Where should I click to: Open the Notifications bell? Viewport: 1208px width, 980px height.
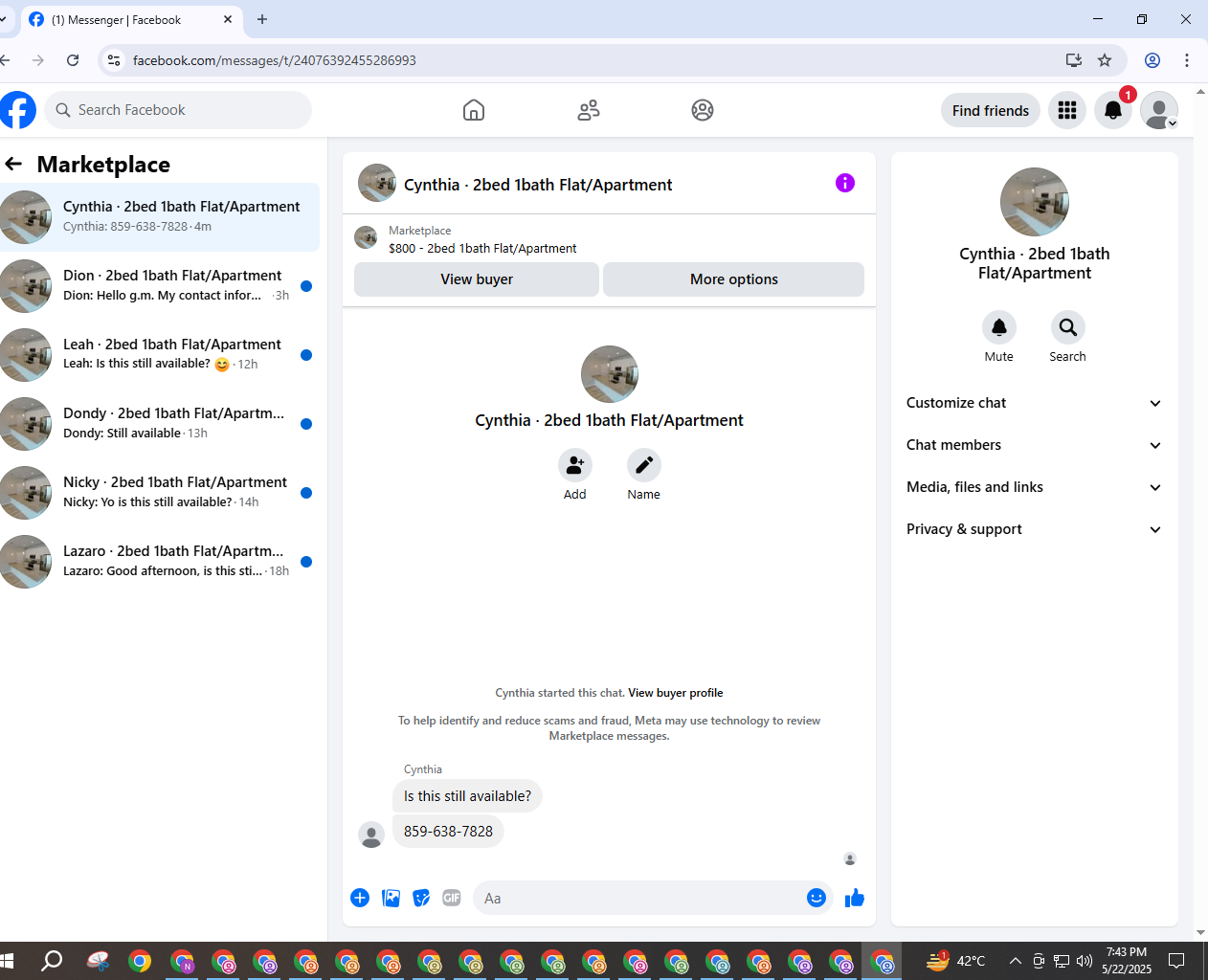pyautogui.click(x=1113, y=110)
